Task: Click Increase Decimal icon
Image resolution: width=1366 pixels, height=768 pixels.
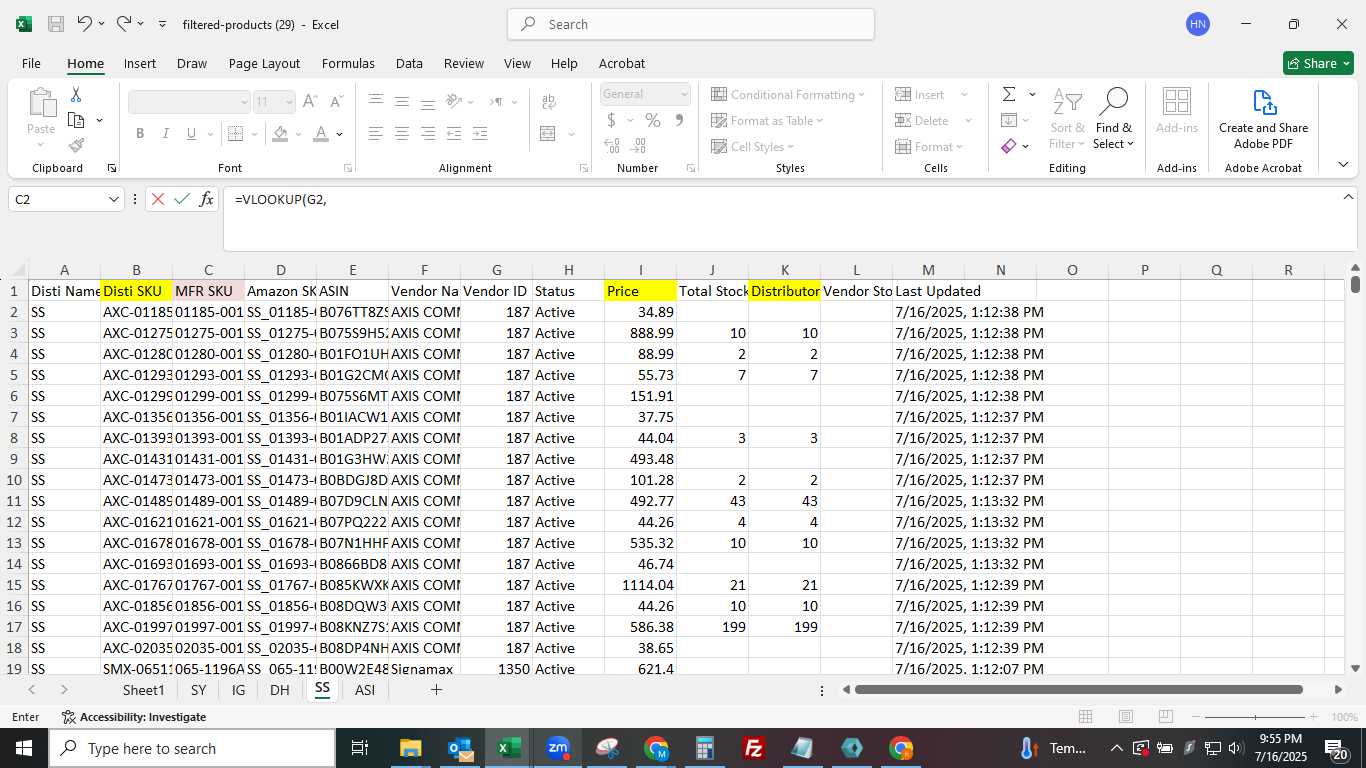Action: pyautogui.click(x=612, y=146)
